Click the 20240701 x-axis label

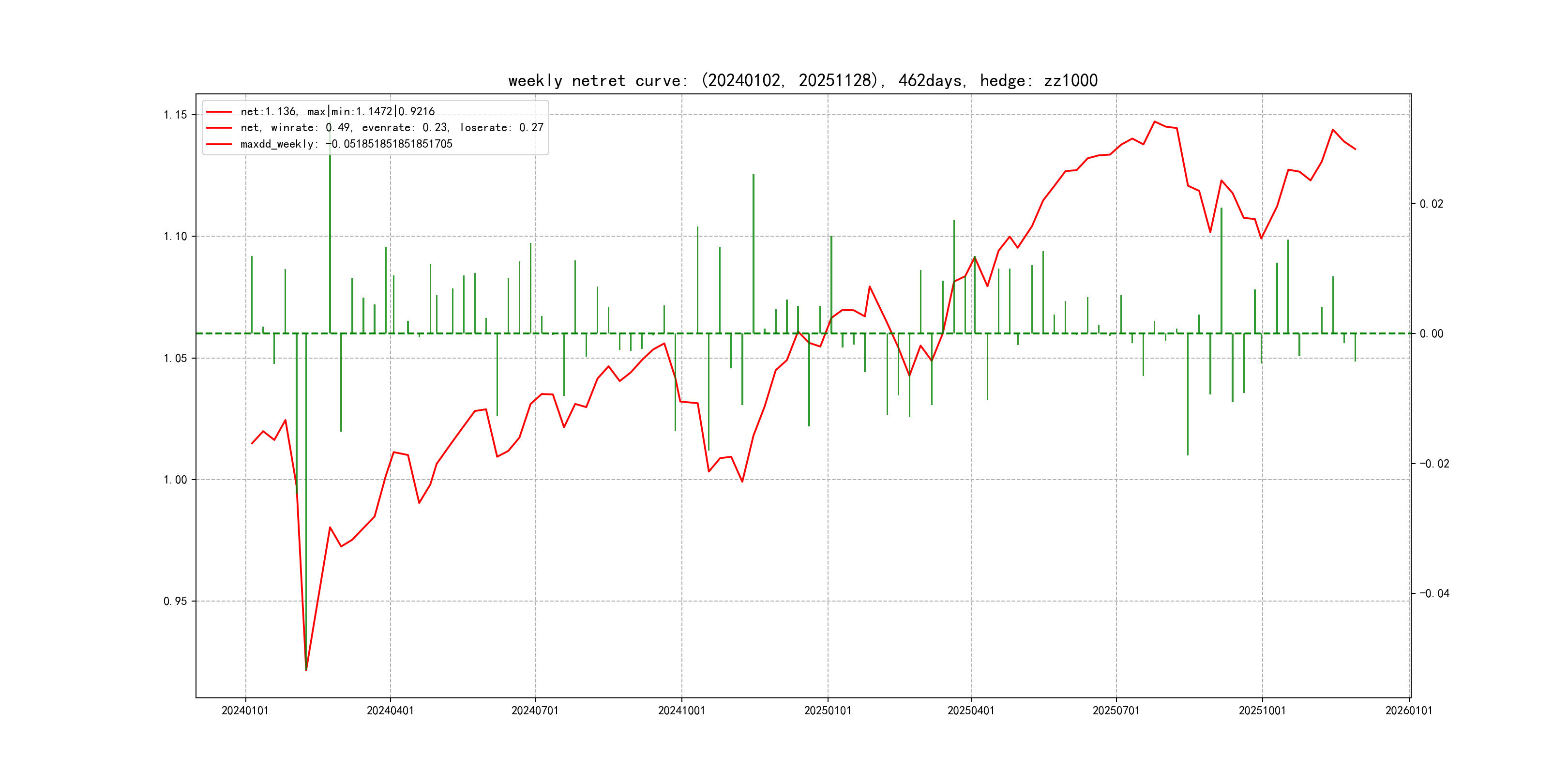534,711
